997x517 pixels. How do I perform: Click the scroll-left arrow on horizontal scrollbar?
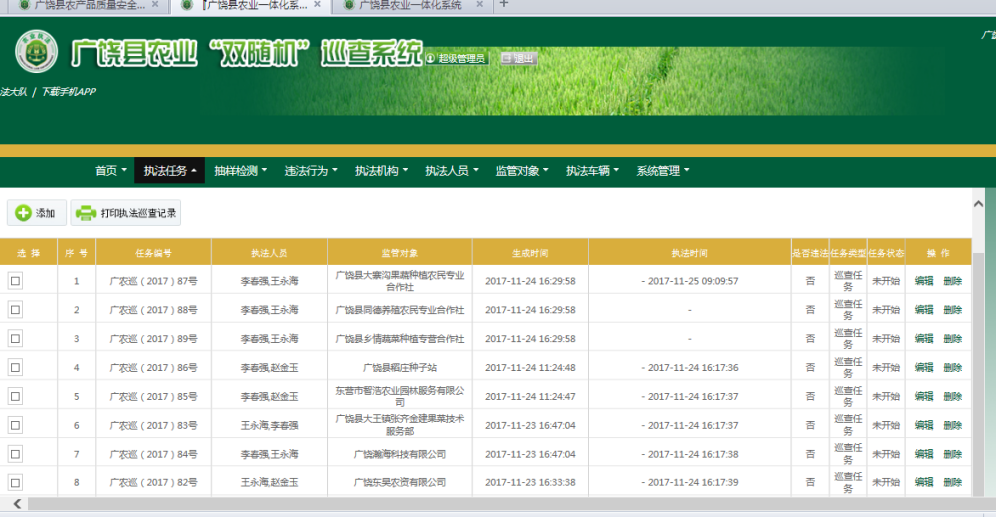[x=16, y=503]
